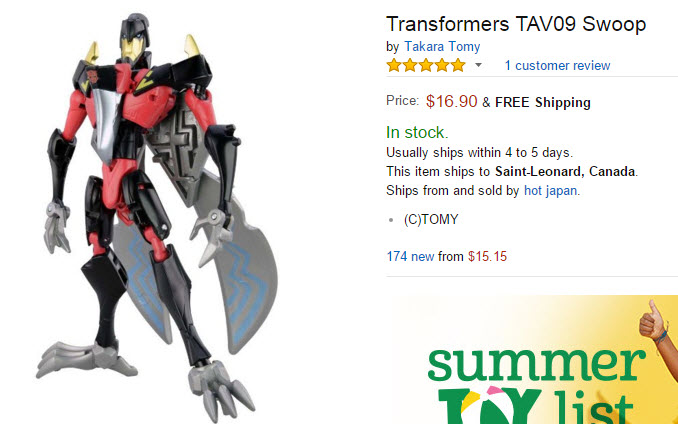Image resolution: width=678 pixels, height=424 pixels.
Task: Click the third gold rating star
Action: 426,65
